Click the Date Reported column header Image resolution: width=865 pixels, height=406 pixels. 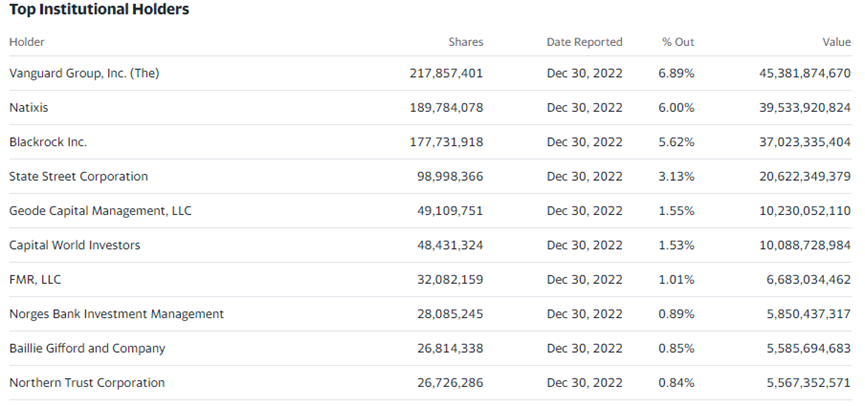coord(584,42)
